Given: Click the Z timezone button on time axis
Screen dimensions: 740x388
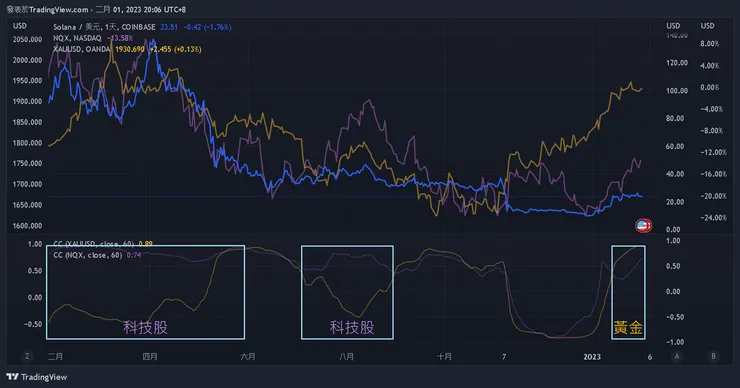Looking at the screenshot, I should 27,356.
